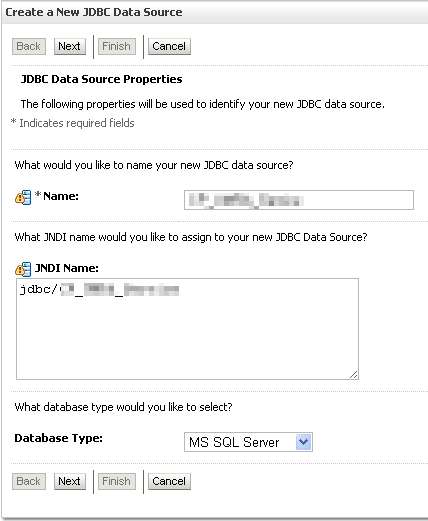
Task: Click Next below the Database Type section
Action: (x=70, y=481)
